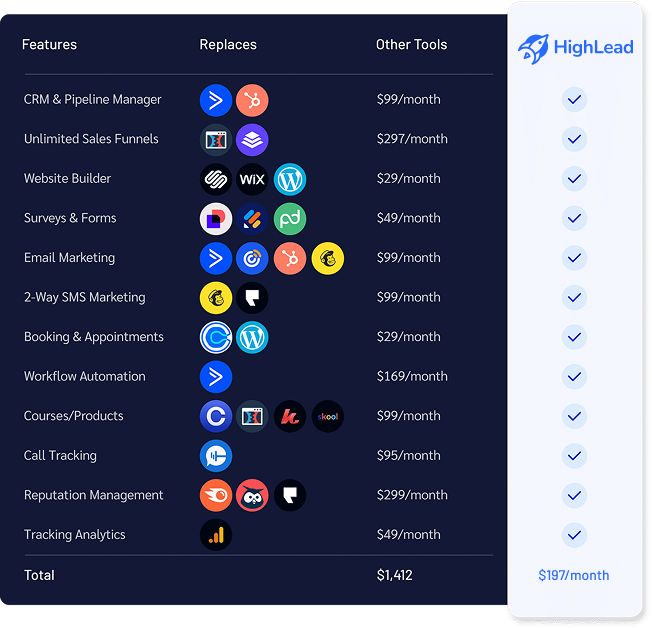The width and height of the screenshot is (652, 628).
Task: Click the Total row label
Action: (x=39, y=576)
